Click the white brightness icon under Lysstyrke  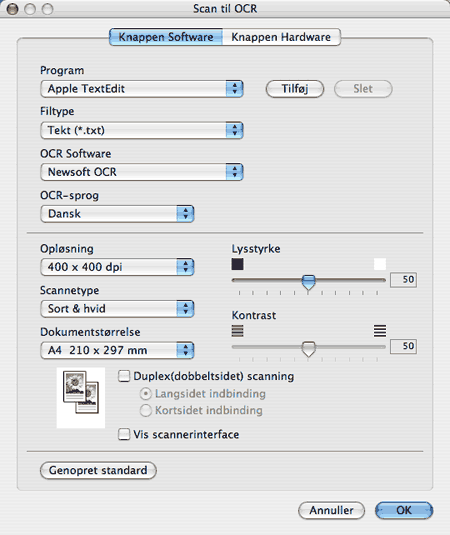(380, 264)
